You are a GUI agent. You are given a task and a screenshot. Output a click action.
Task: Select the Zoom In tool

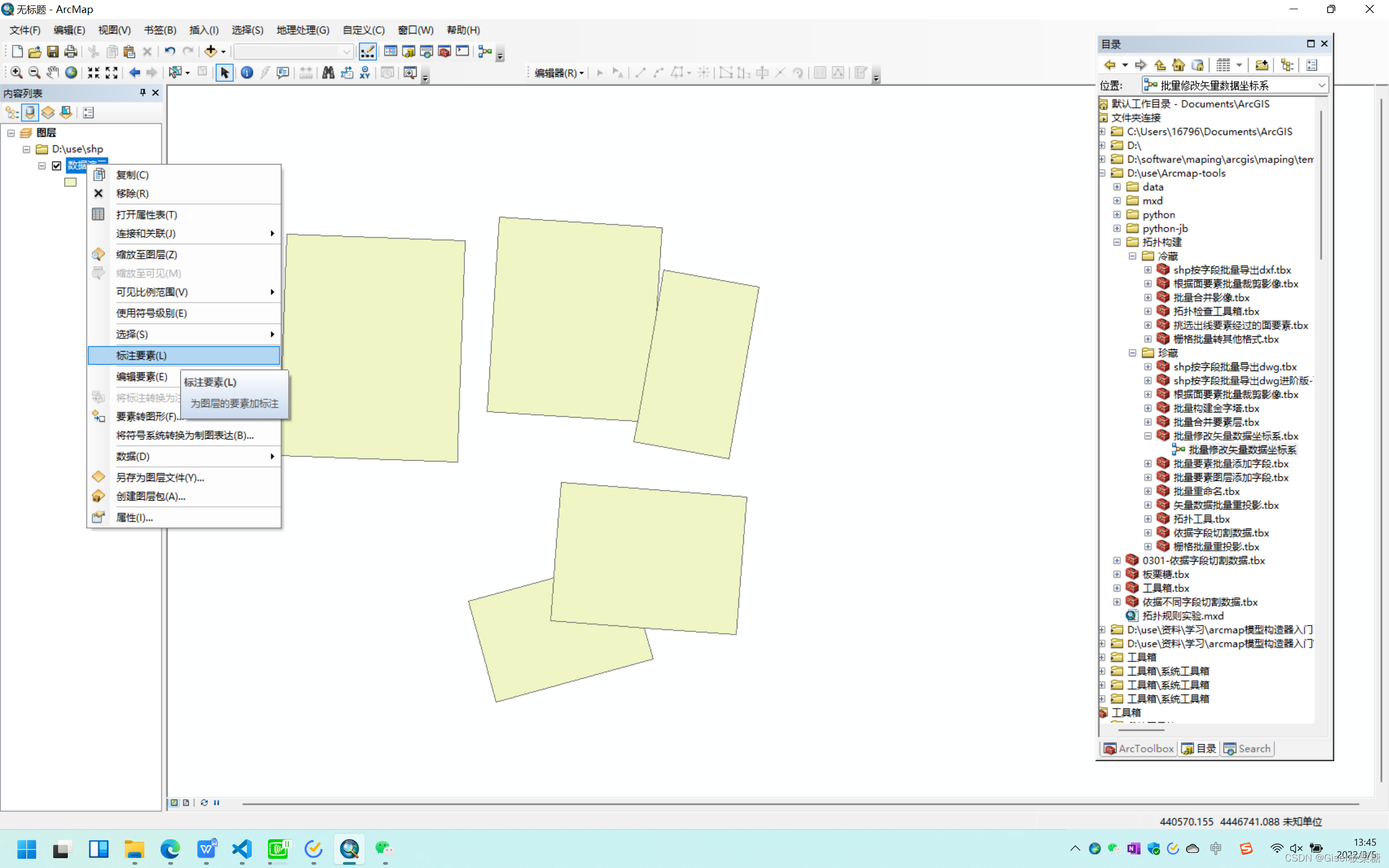[x=16, y=73]
